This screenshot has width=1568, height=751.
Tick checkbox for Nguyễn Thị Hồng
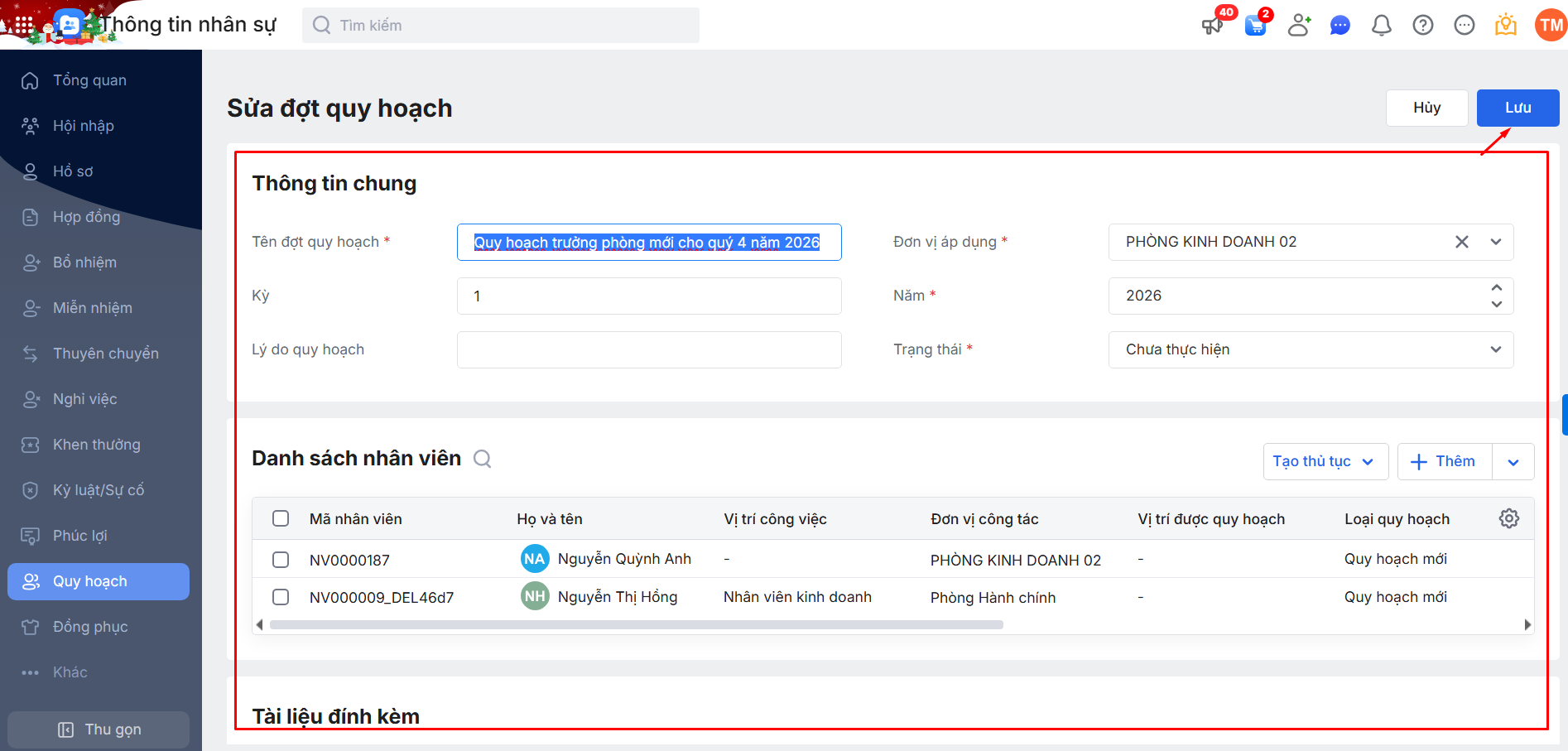(281, 597)
